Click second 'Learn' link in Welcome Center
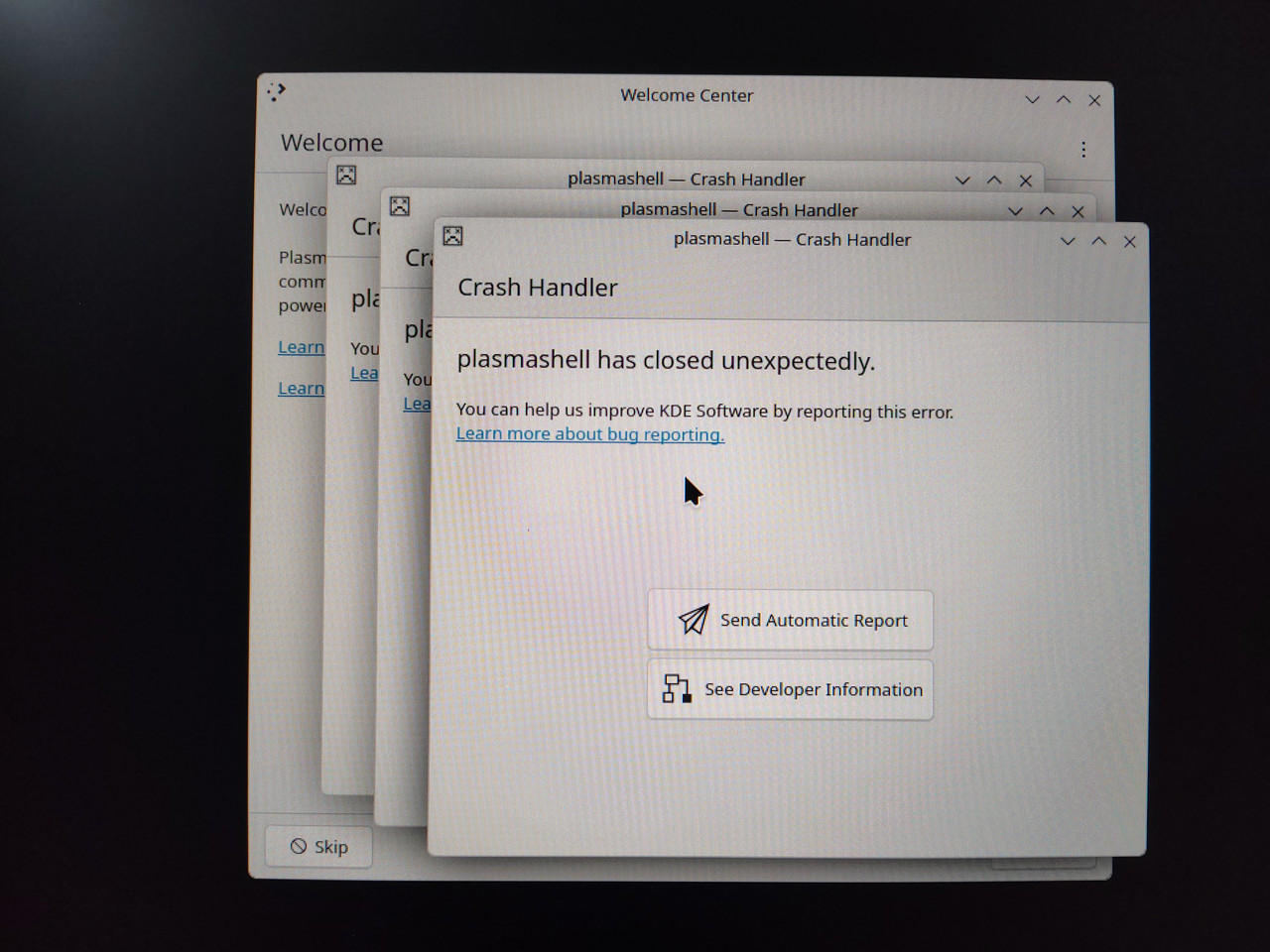 (301, 388)
